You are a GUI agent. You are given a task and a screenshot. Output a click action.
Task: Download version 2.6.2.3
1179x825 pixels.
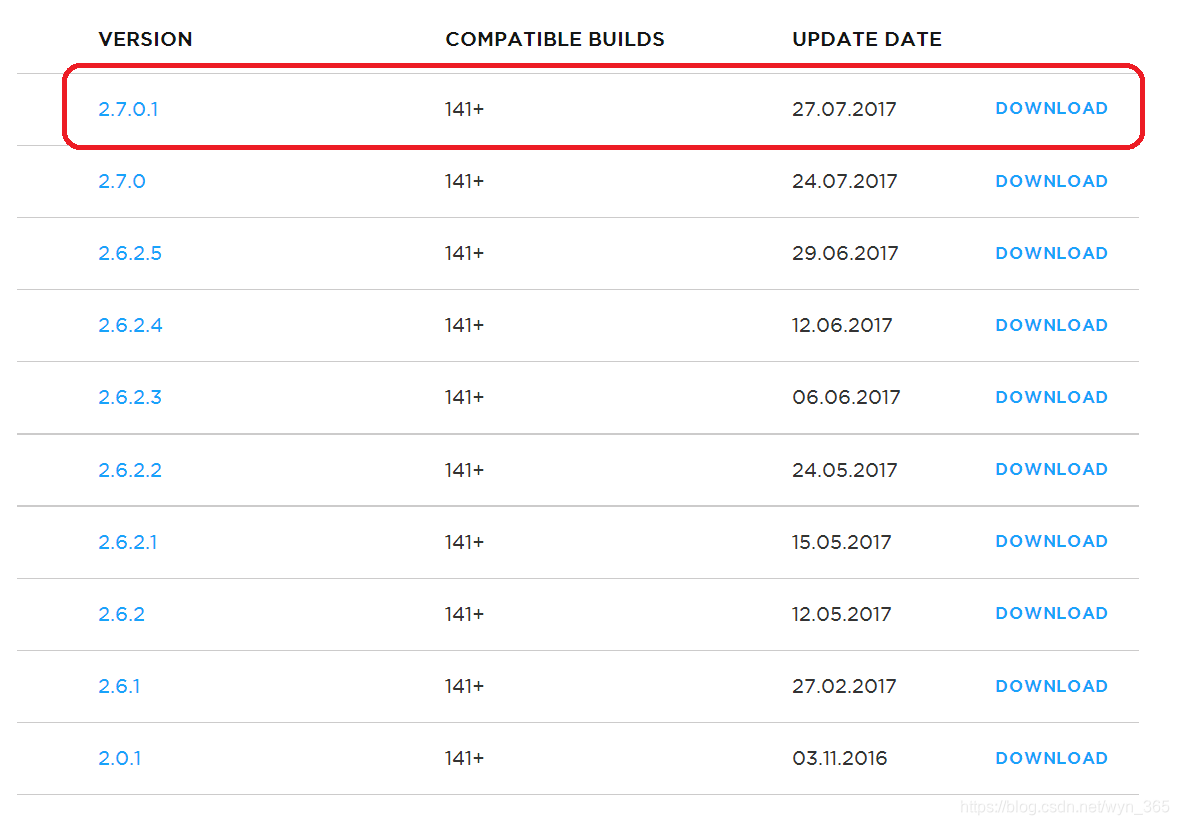pos(1051,397)
